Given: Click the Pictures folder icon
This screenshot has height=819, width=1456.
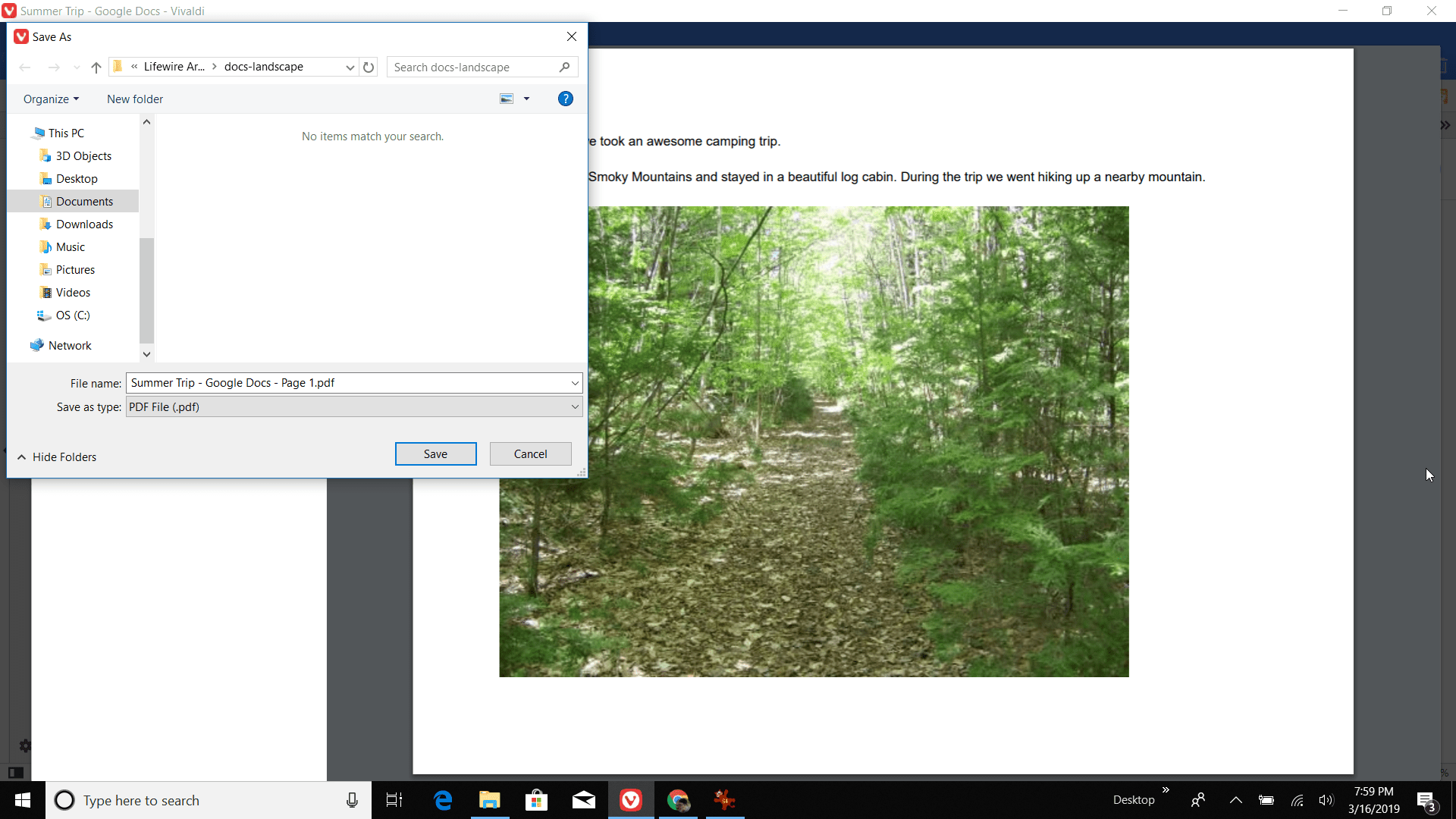Looking at the screenshot, I should [x=46, y=270].
